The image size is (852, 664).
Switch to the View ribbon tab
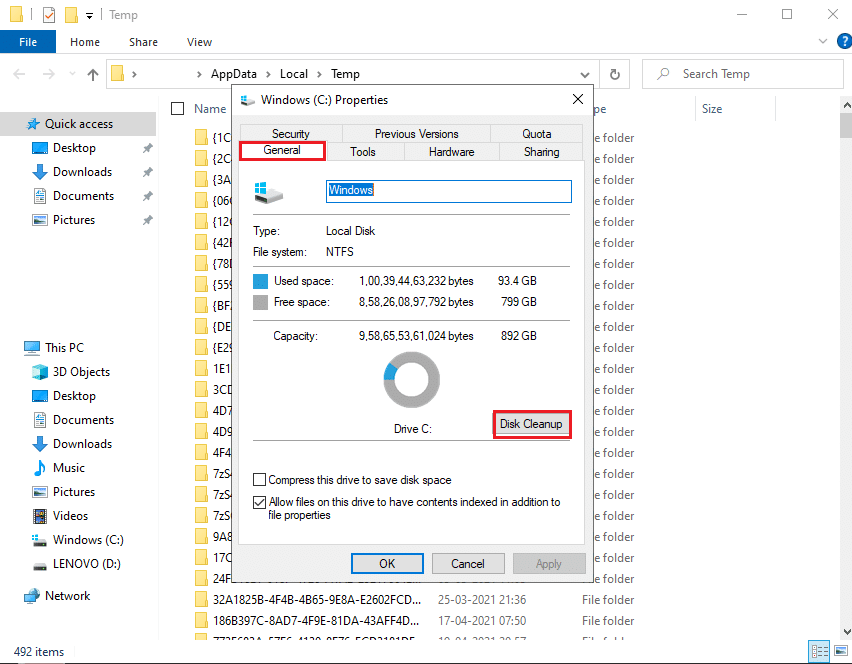[x=199, y=41]
